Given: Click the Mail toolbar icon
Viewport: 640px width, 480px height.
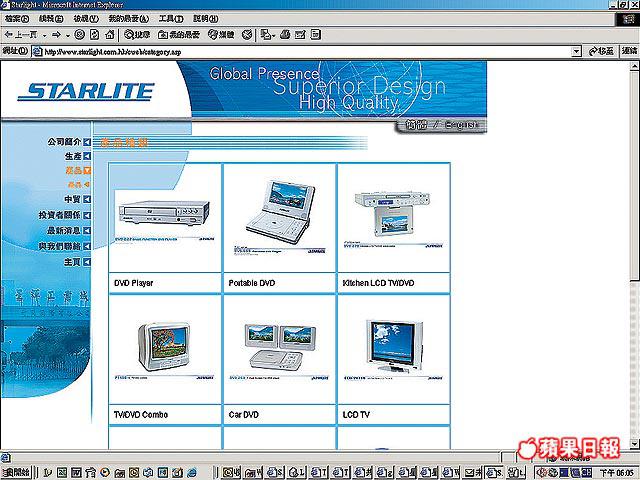Looking at the screenshot, I should (267, 35).
